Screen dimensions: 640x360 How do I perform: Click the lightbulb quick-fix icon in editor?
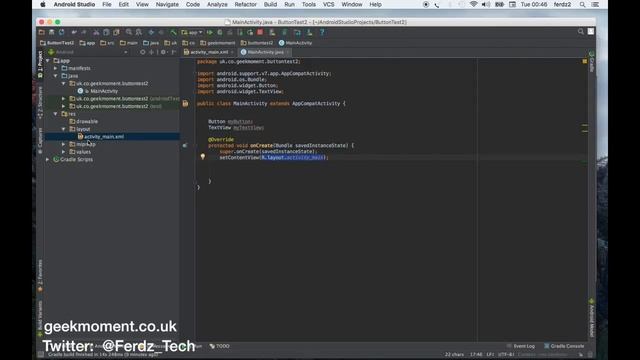coord(203,156)
